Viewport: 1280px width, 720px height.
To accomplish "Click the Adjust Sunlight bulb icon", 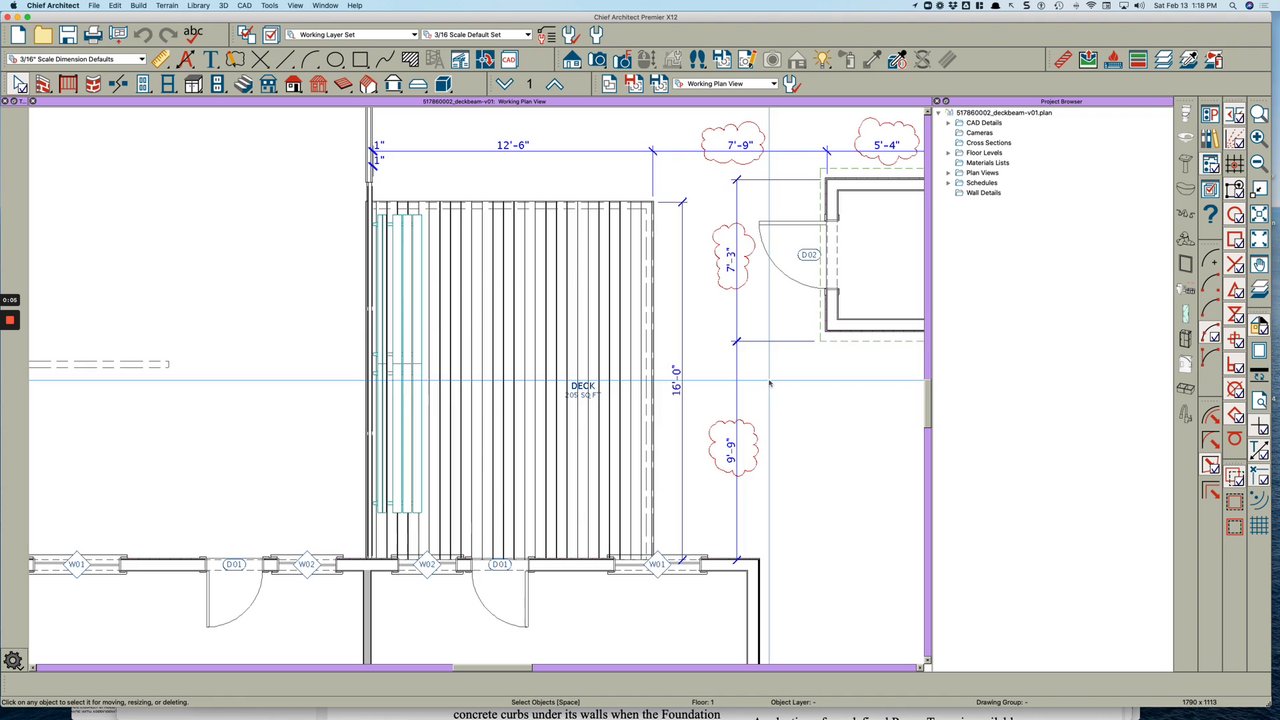I will pos(822,60).
